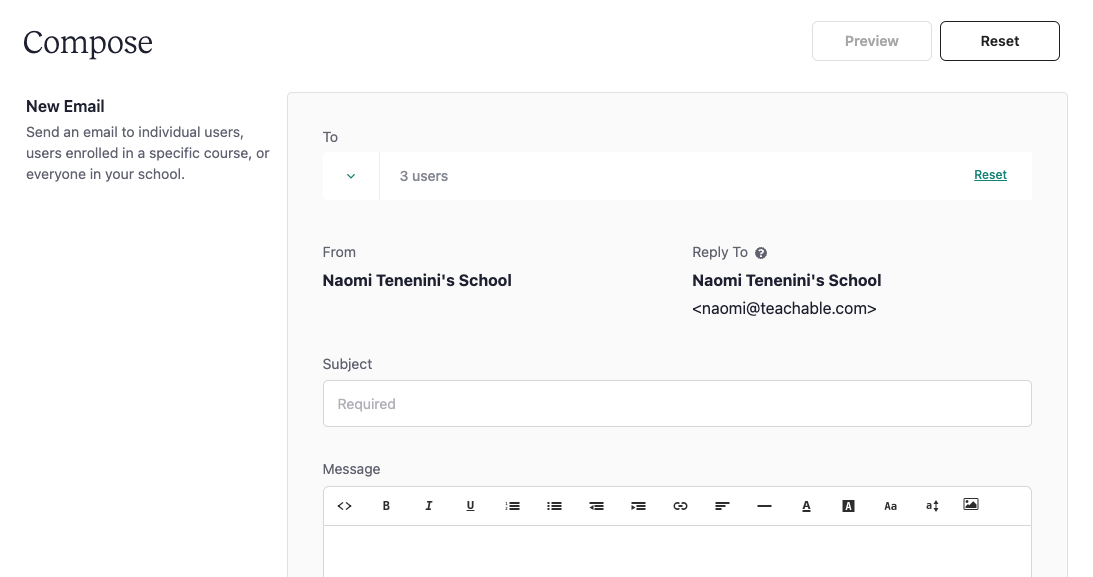The height and width of the screenshot is (577, 1093).
Task: Apply italic formatting
Action: click(x=429, y=506)
